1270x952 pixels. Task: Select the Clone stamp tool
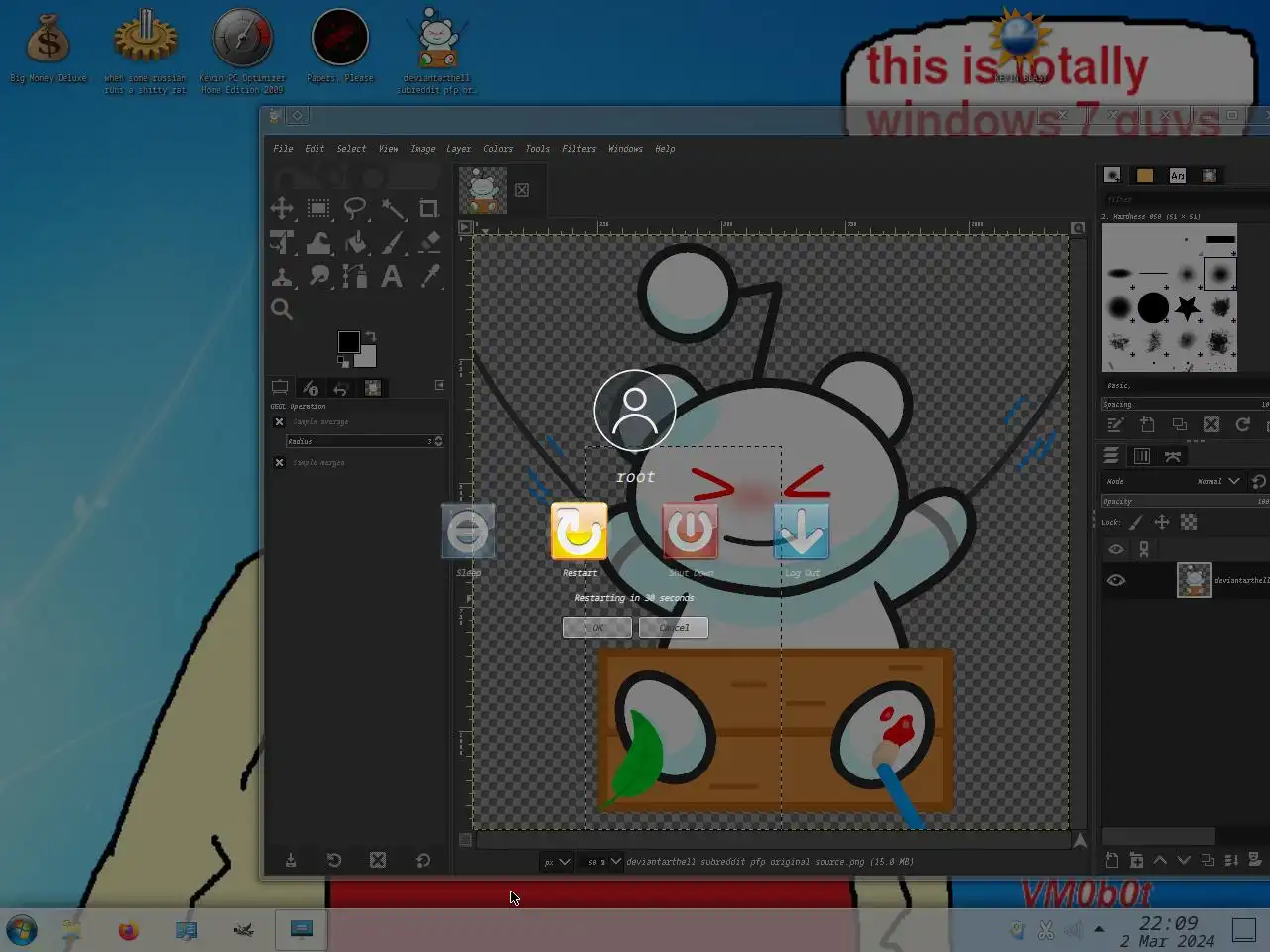[x=282, y=277]
